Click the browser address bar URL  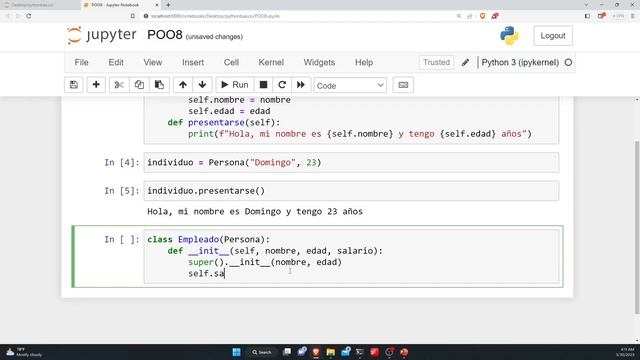(216, 16)
